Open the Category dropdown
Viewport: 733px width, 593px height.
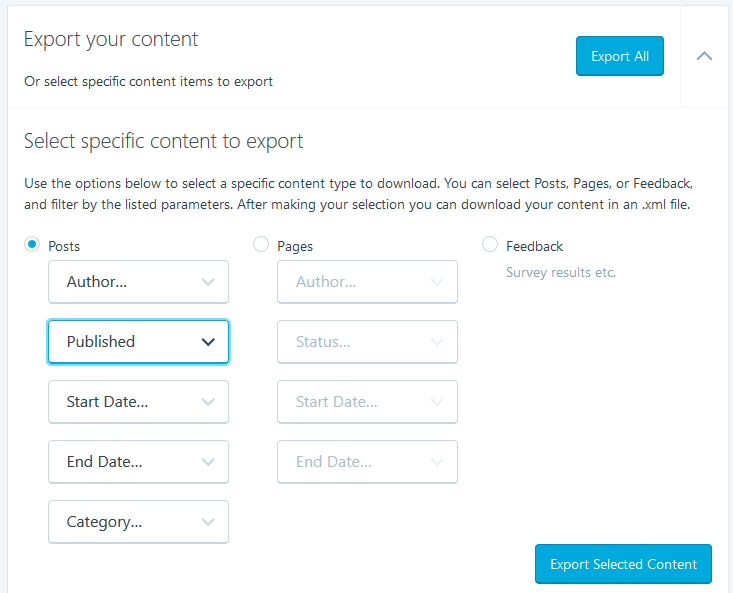click(x=138, y=522)
